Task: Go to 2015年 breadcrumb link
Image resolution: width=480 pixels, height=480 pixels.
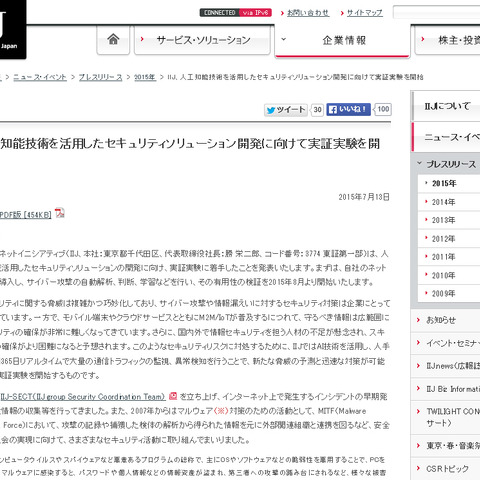Action: coord(145,77)
